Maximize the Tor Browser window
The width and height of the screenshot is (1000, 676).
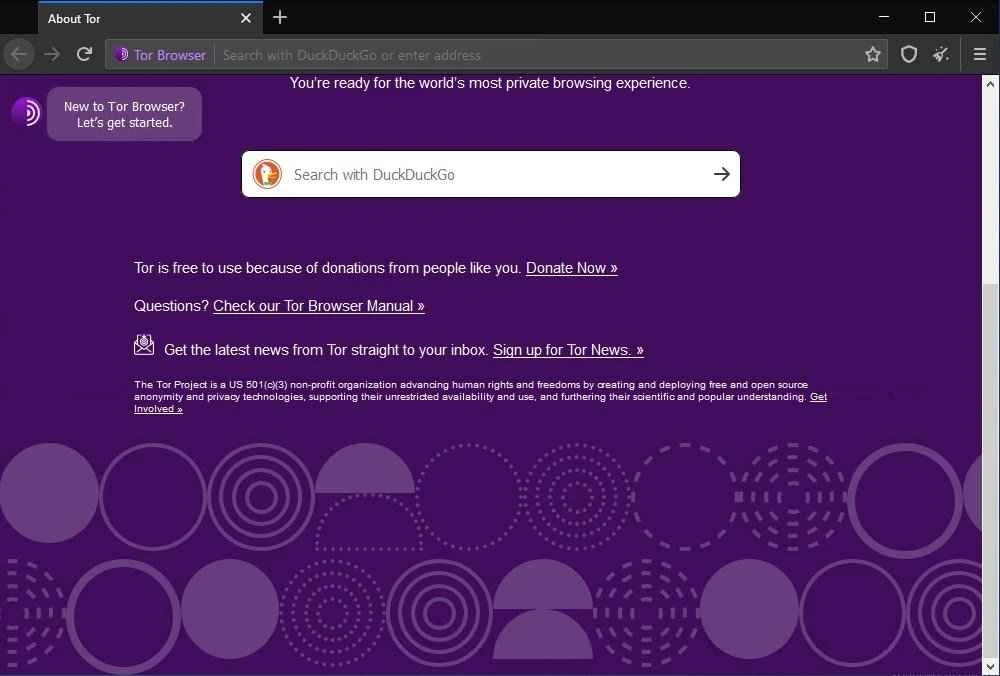(930, 17)
